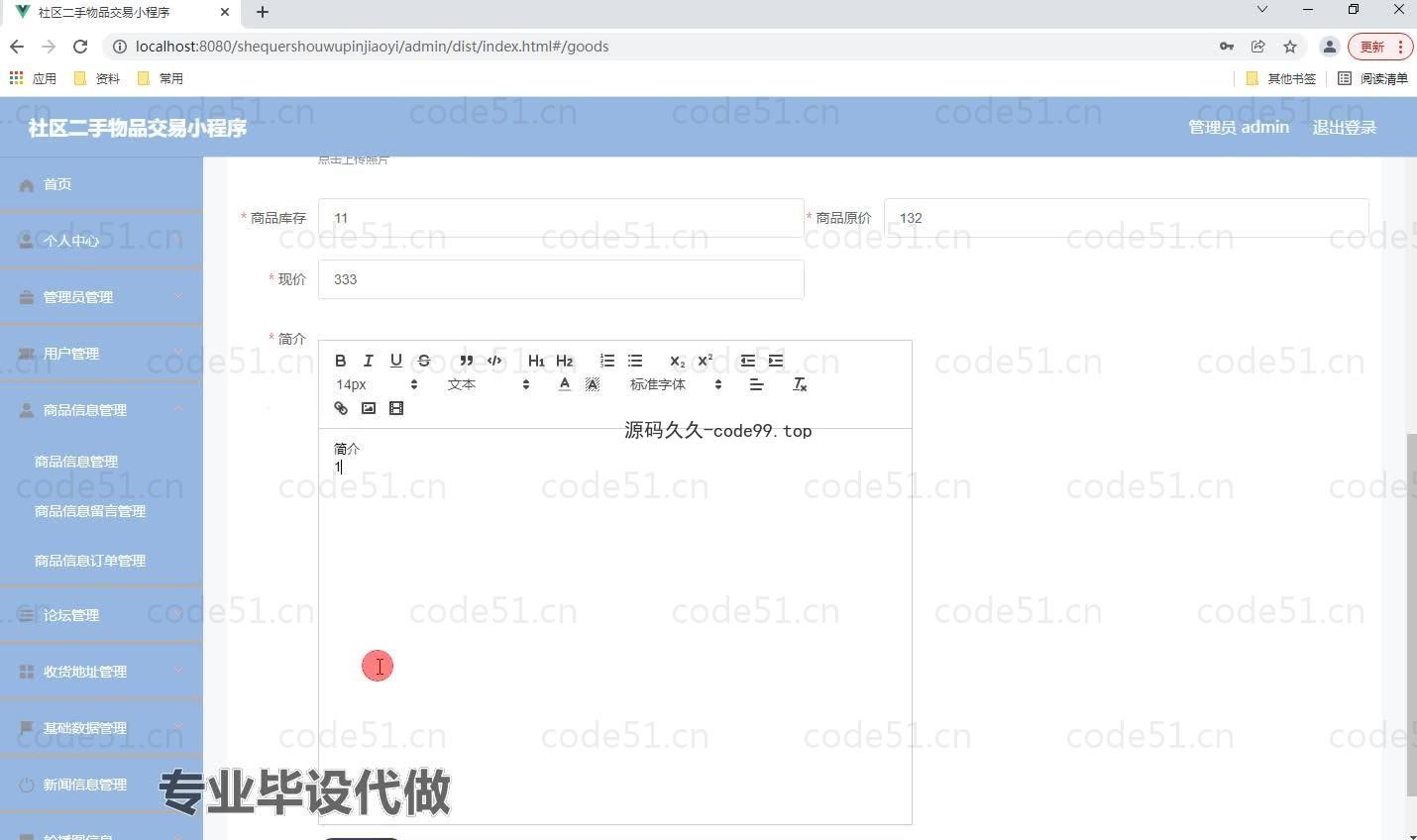Open the 阅读清单 reading list
1417x840 pixels.
coord(1372,78)
